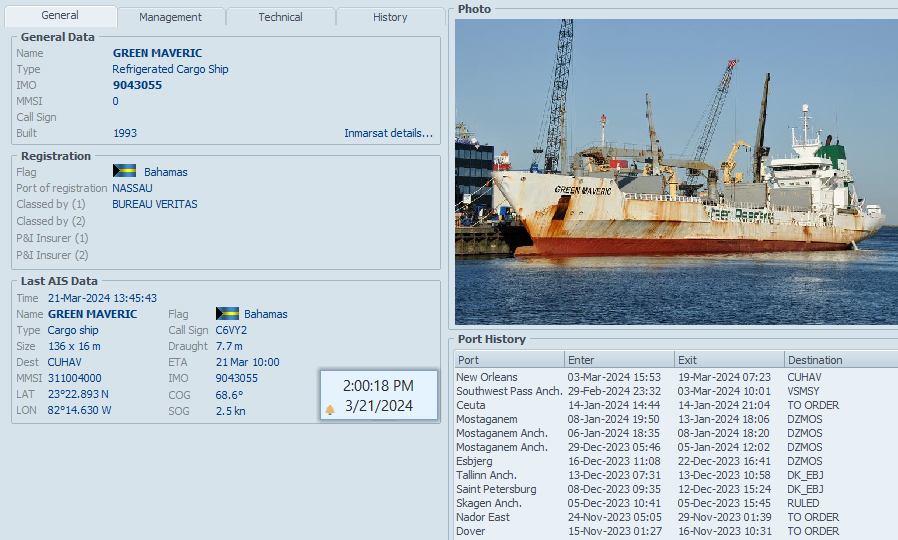
Task: Click the Green Maveric ship photo
Action: pyautogui.click(x=676, y=172)
